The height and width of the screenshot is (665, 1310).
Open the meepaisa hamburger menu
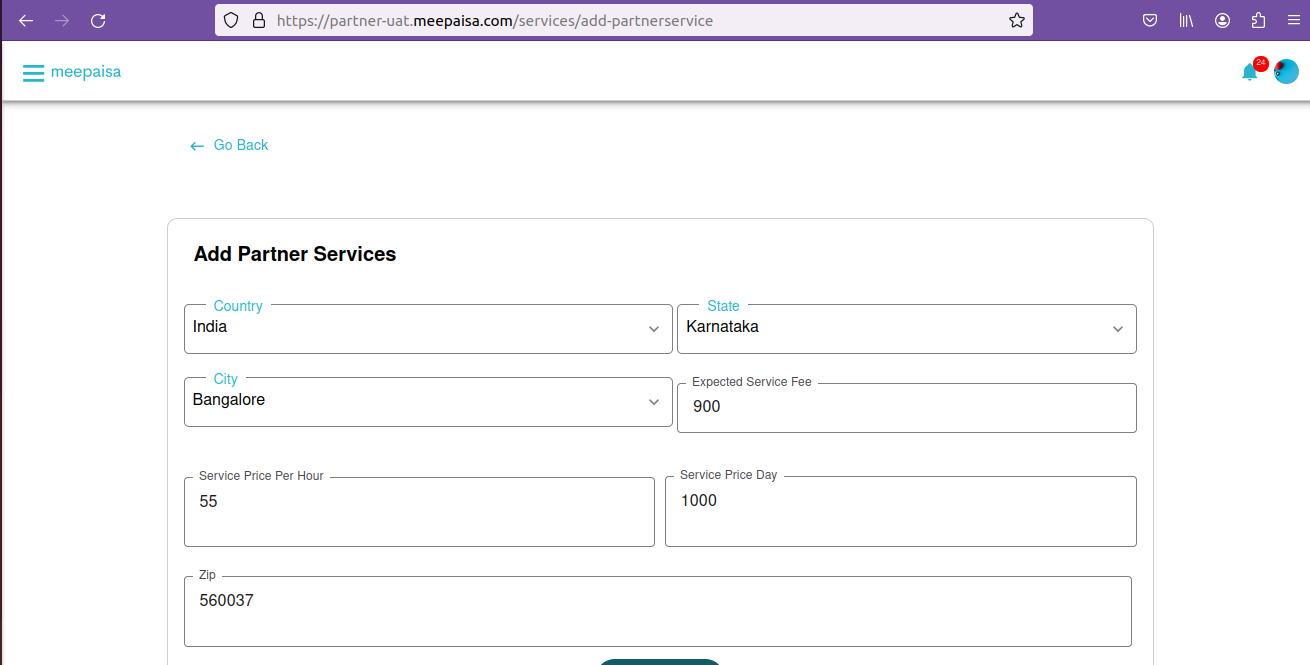click(33, 73)
